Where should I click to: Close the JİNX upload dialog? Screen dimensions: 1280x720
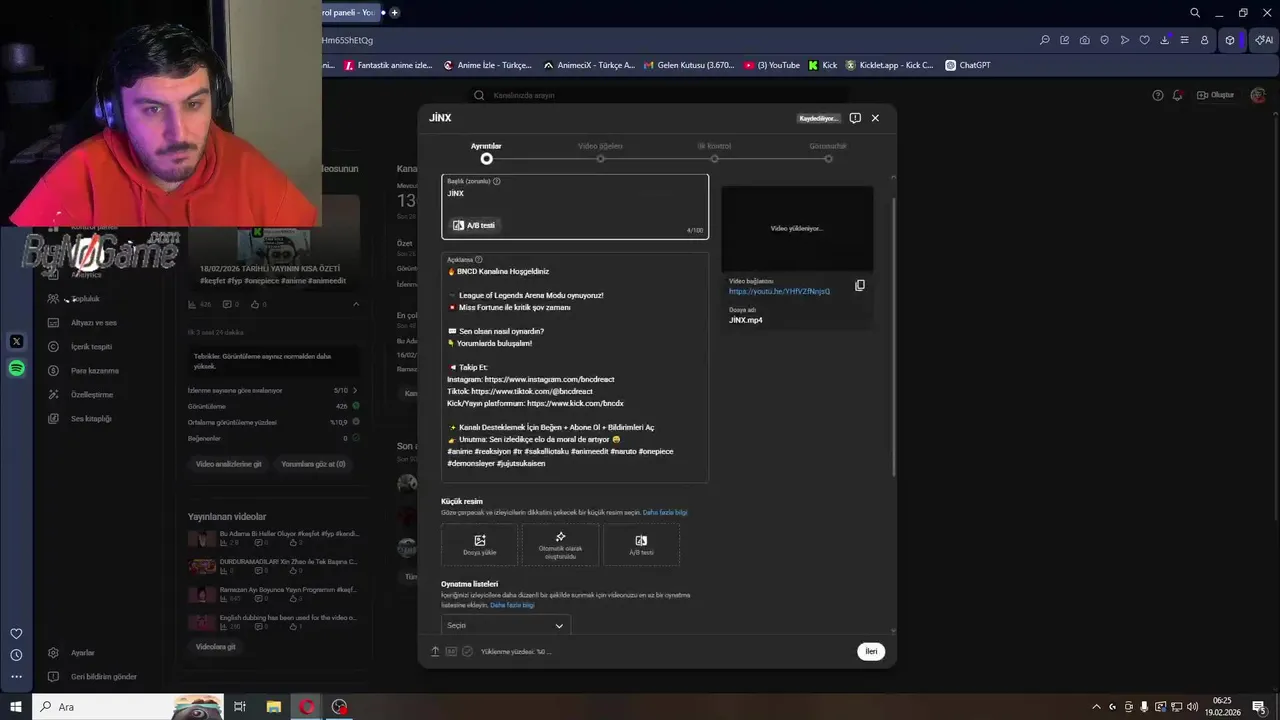click(x=875, y=118)
